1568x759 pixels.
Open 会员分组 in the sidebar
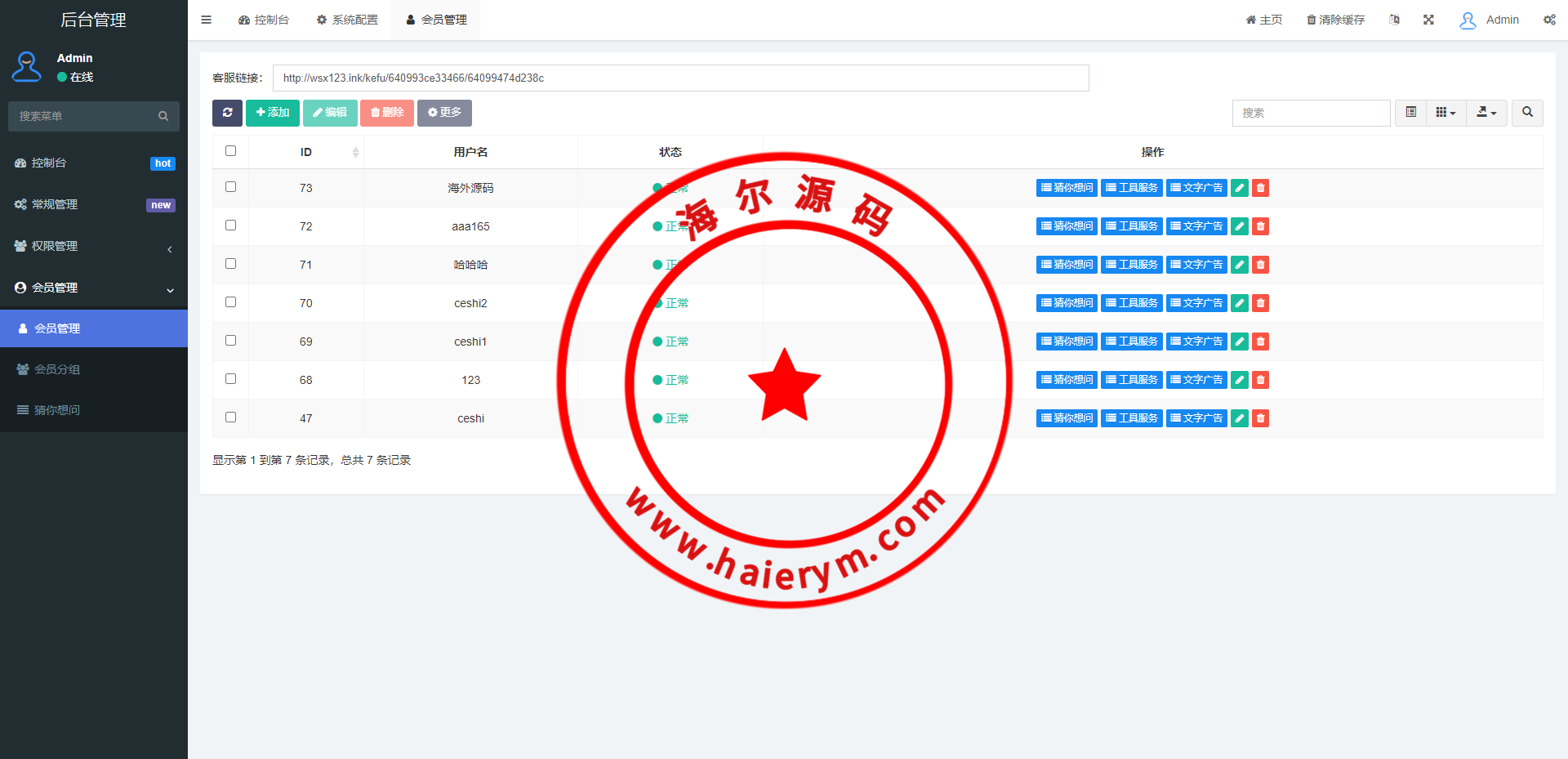57,369
